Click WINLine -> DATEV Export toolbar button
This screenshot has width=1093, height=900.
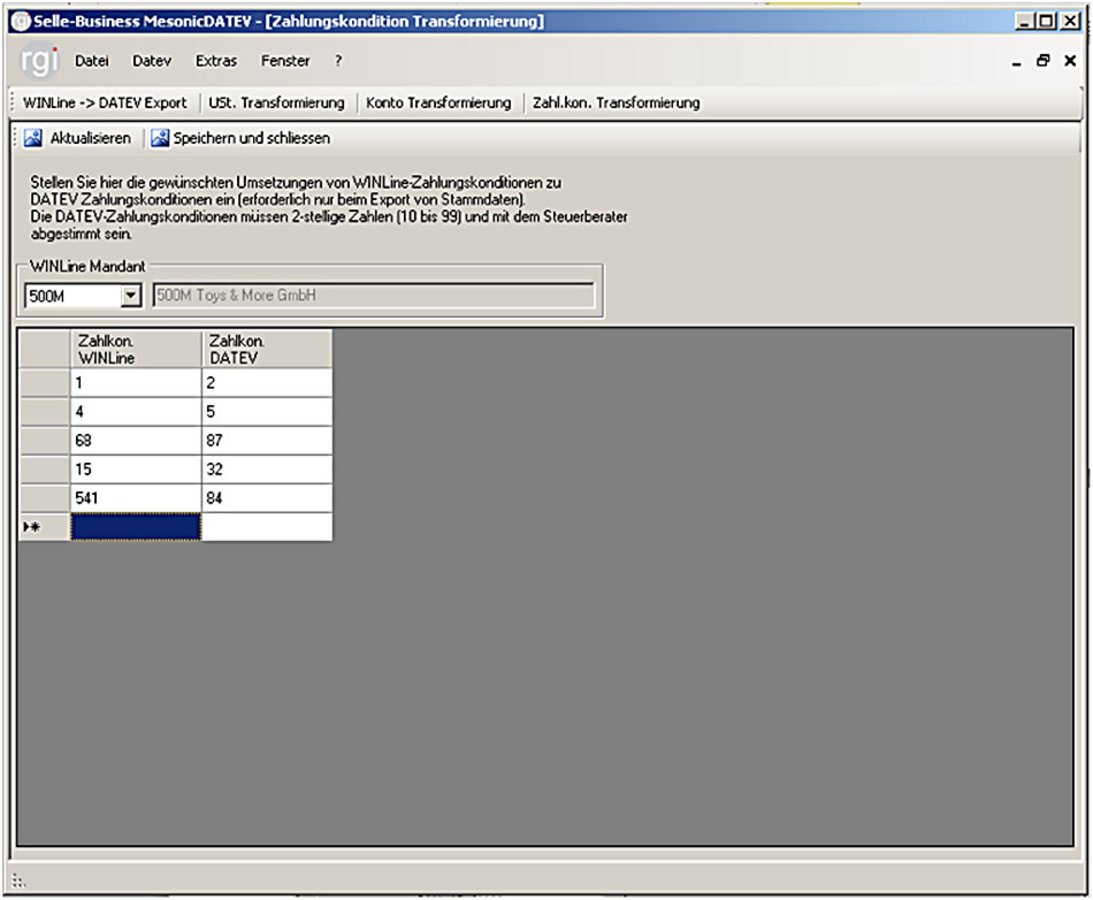(104, 102)
